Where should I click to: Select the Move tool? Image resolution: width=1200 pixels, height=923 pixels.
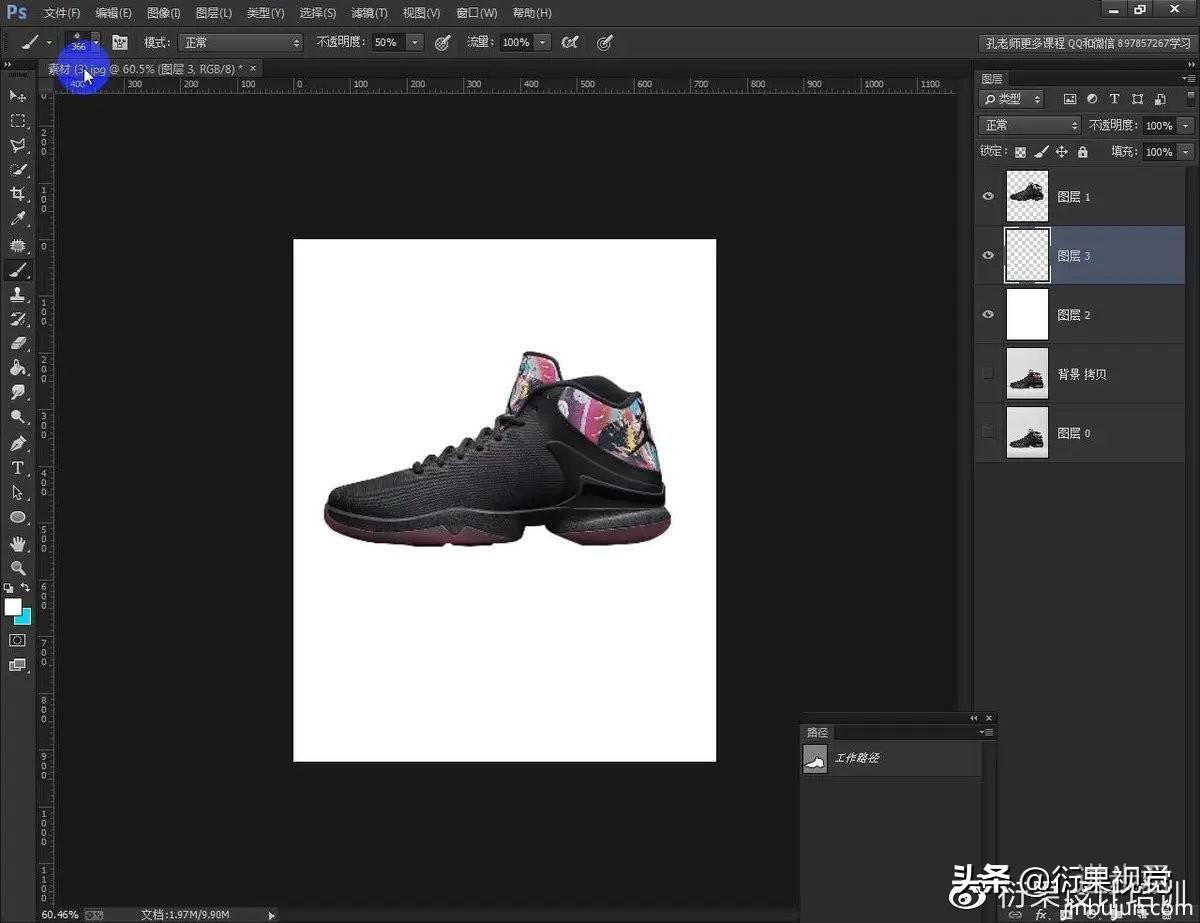click(x=17, y=96)
